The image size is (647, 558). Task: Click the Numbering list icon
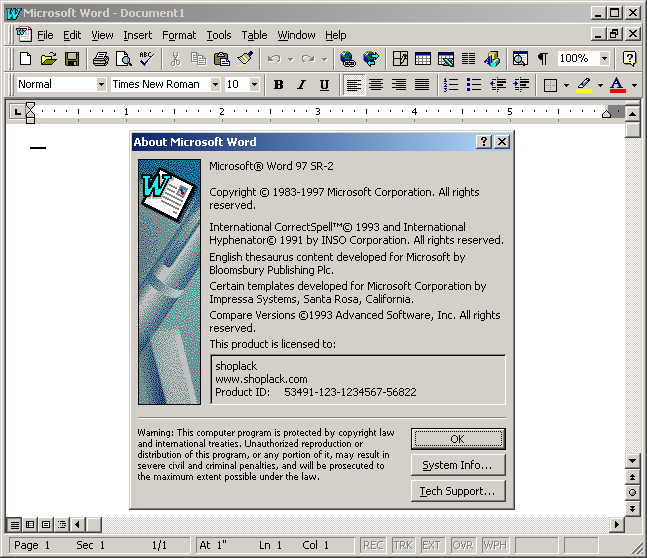[x=451, y=85]
